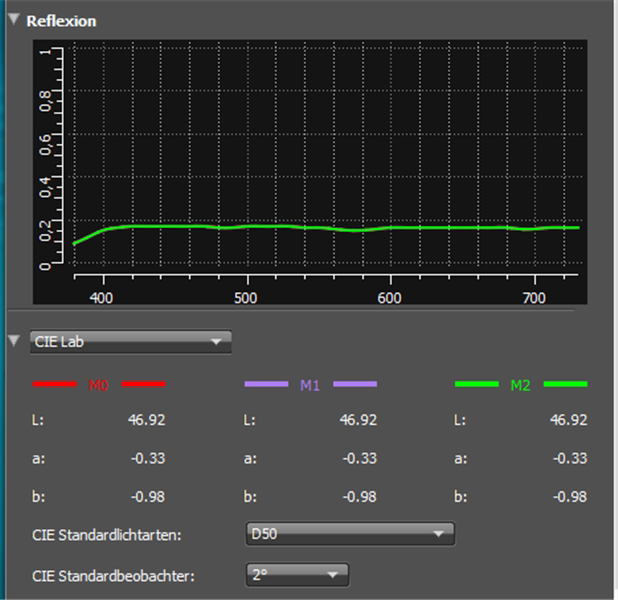Click the green M2 legend label

point(520,384)
